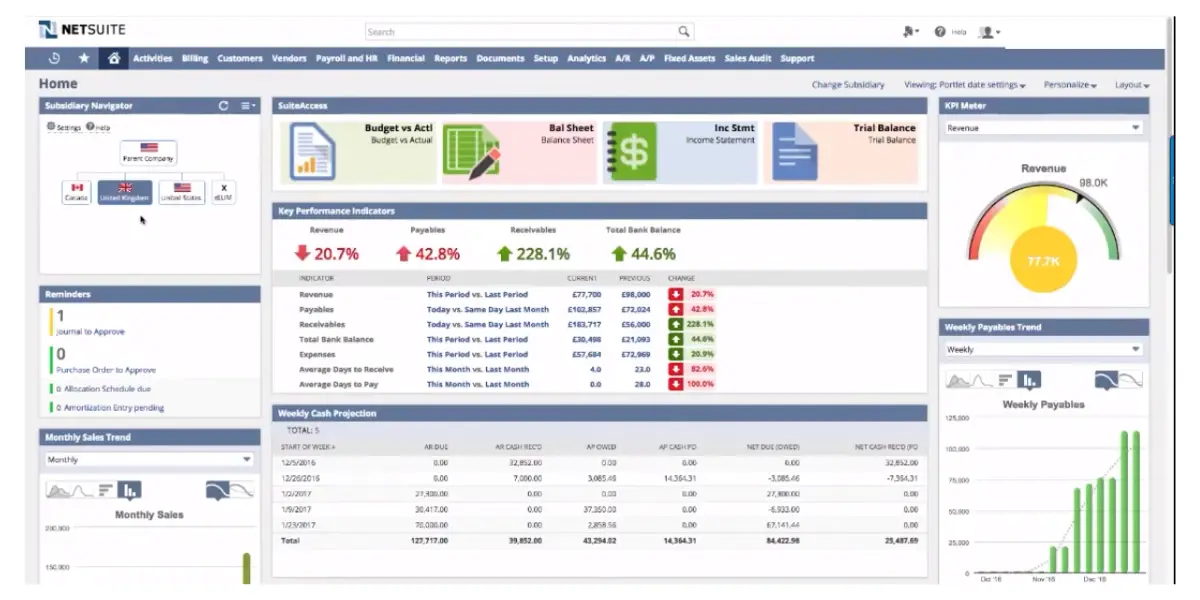This screenshot has height=600, width=1200.
Task: Open the Budget vs Actual report icon
Action: [x=312, y=151]
